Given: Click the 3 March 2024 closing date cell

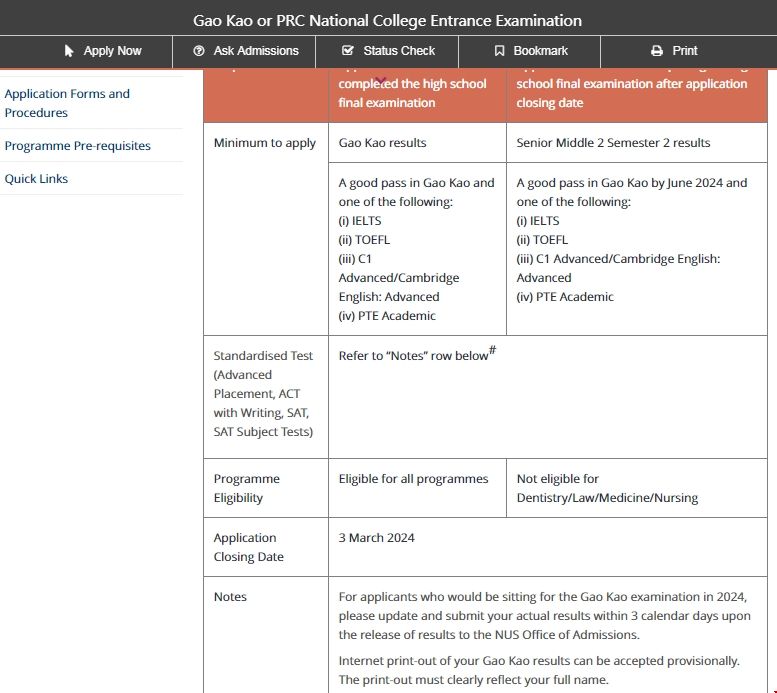Looking at the screenshot, I should click(376, 538).
